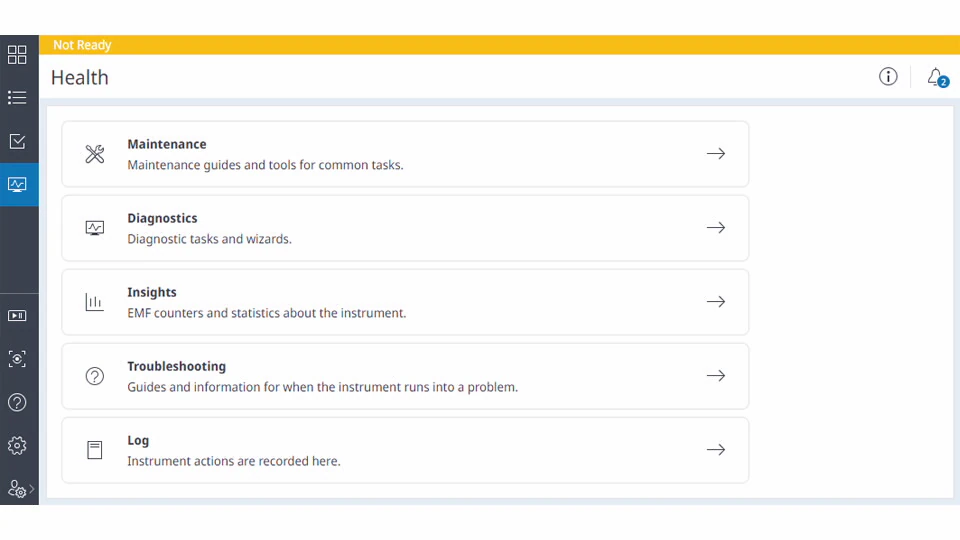This screenshot has height=540, width=960.
Task: Click the Health page heading
Action: (80, 78)
